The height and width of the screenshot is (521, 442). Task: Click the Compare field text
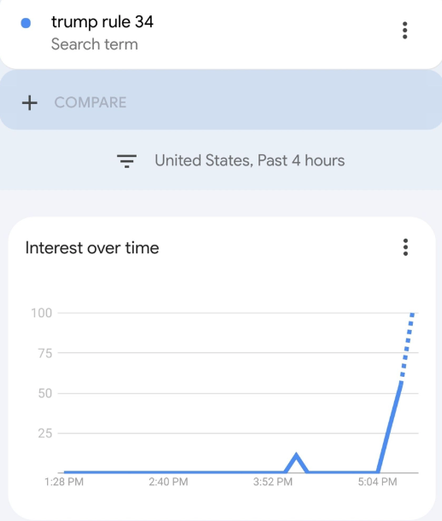tap(90, 103)
